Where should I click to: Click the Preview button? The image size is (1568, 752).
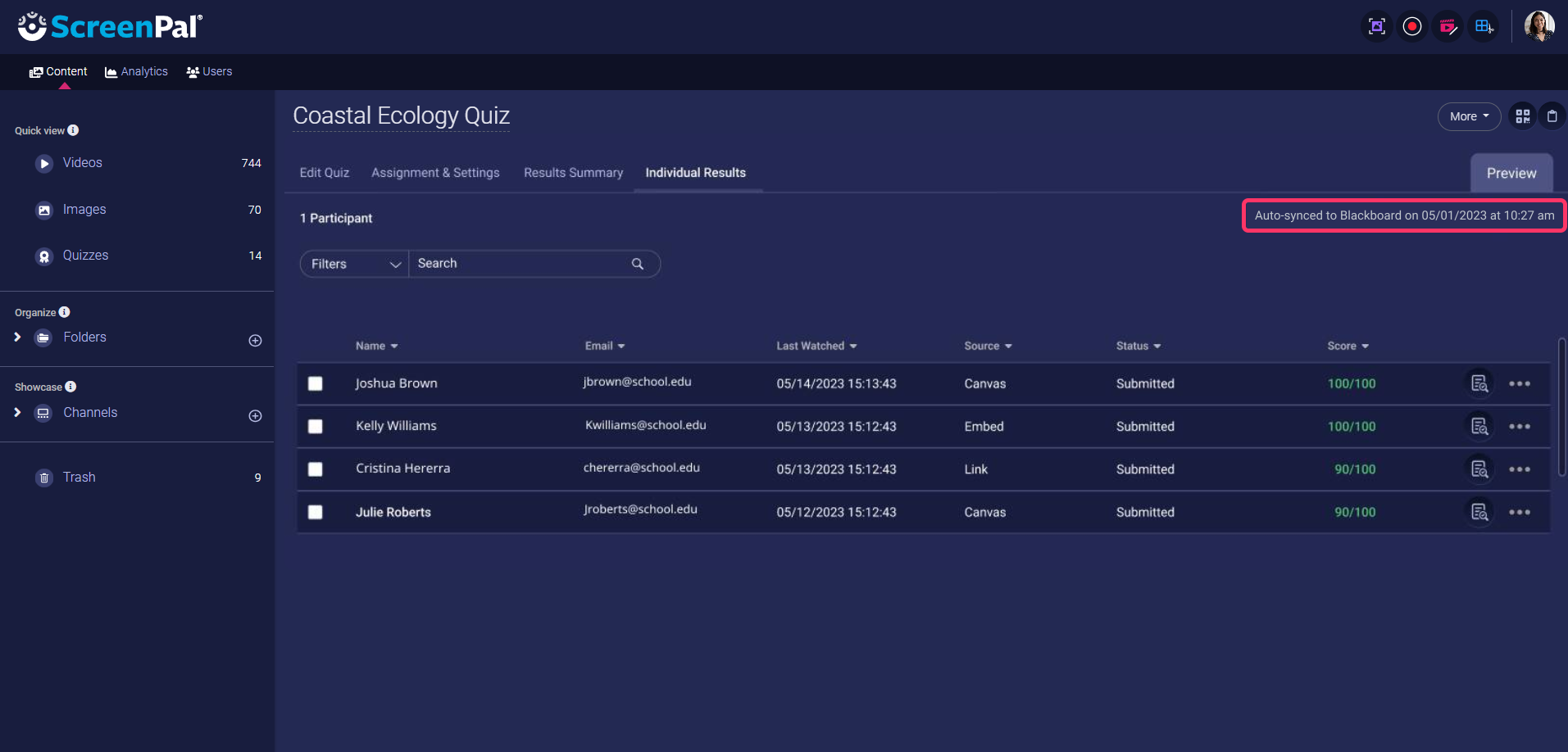1511,174
